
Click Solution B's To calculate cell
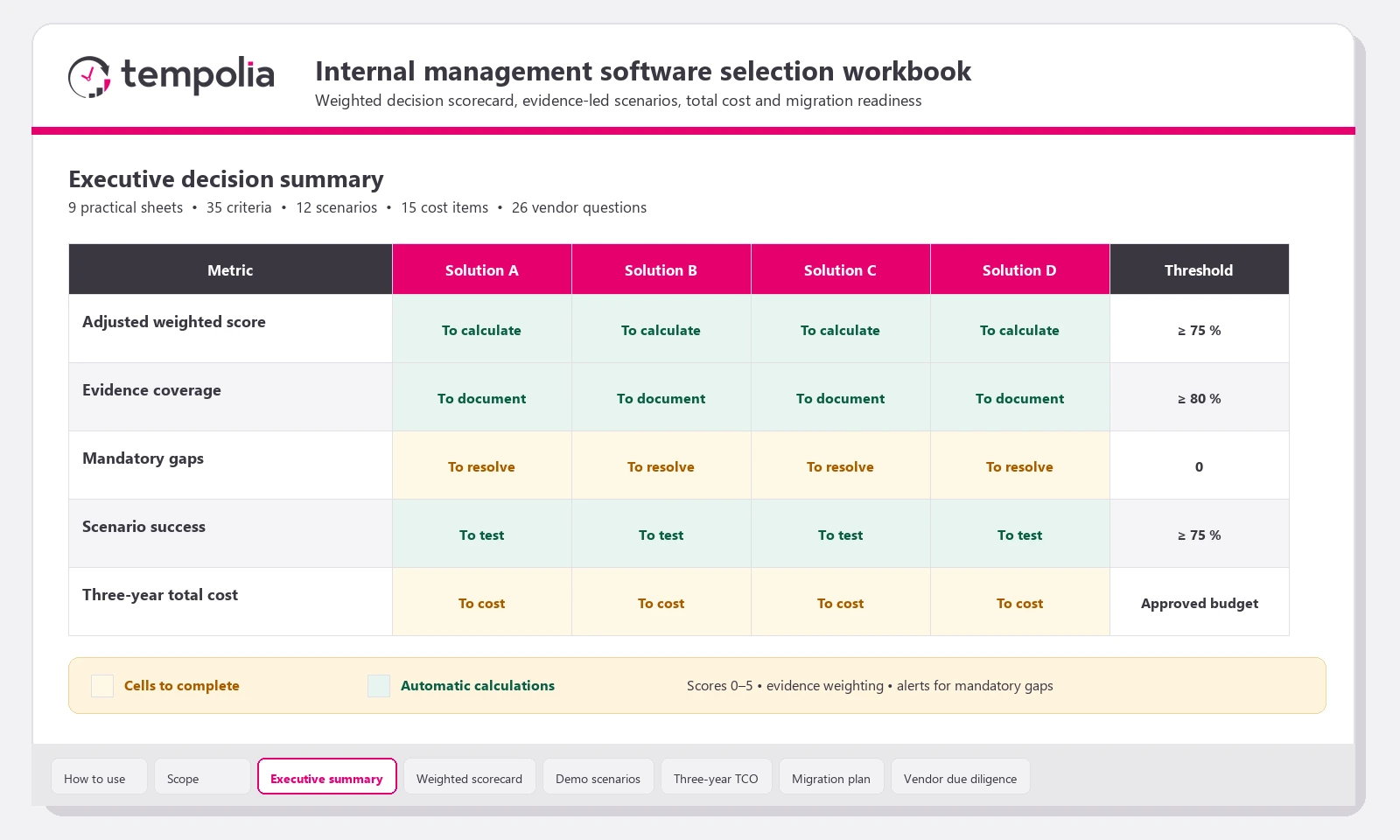coord(661,329)
